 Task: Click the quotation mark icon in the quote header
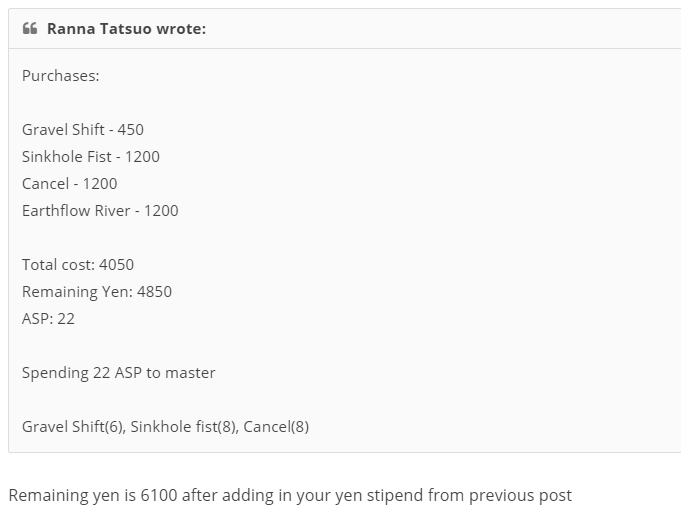[29, 29]
